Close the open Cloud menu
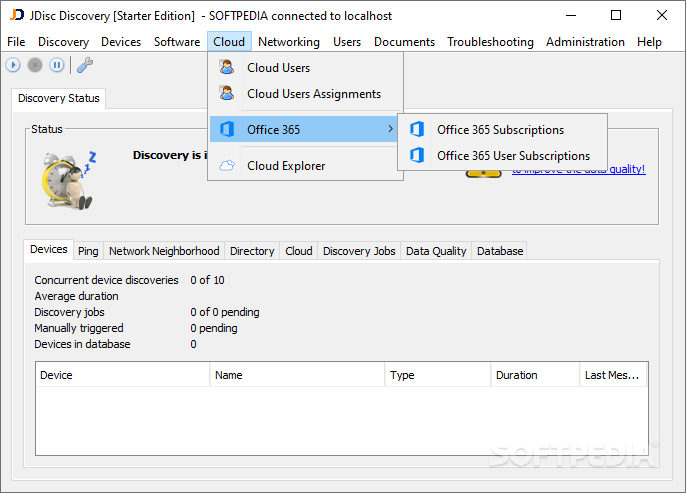This screenshot has height=493, width=686. pyautogui.click(x=229, y=42)
